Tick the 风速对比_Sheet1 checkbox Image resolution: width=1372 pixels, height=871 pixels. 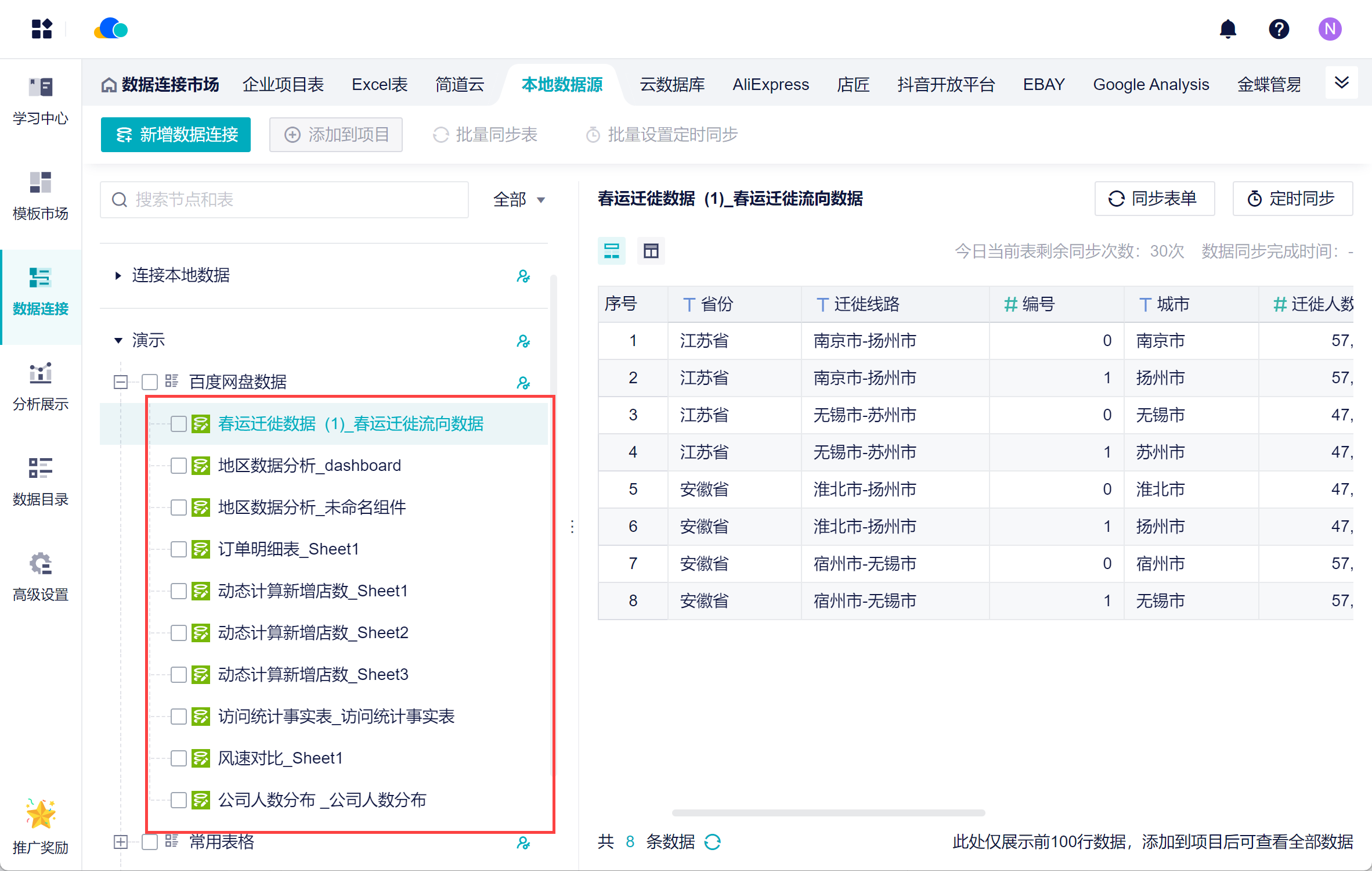179,758
